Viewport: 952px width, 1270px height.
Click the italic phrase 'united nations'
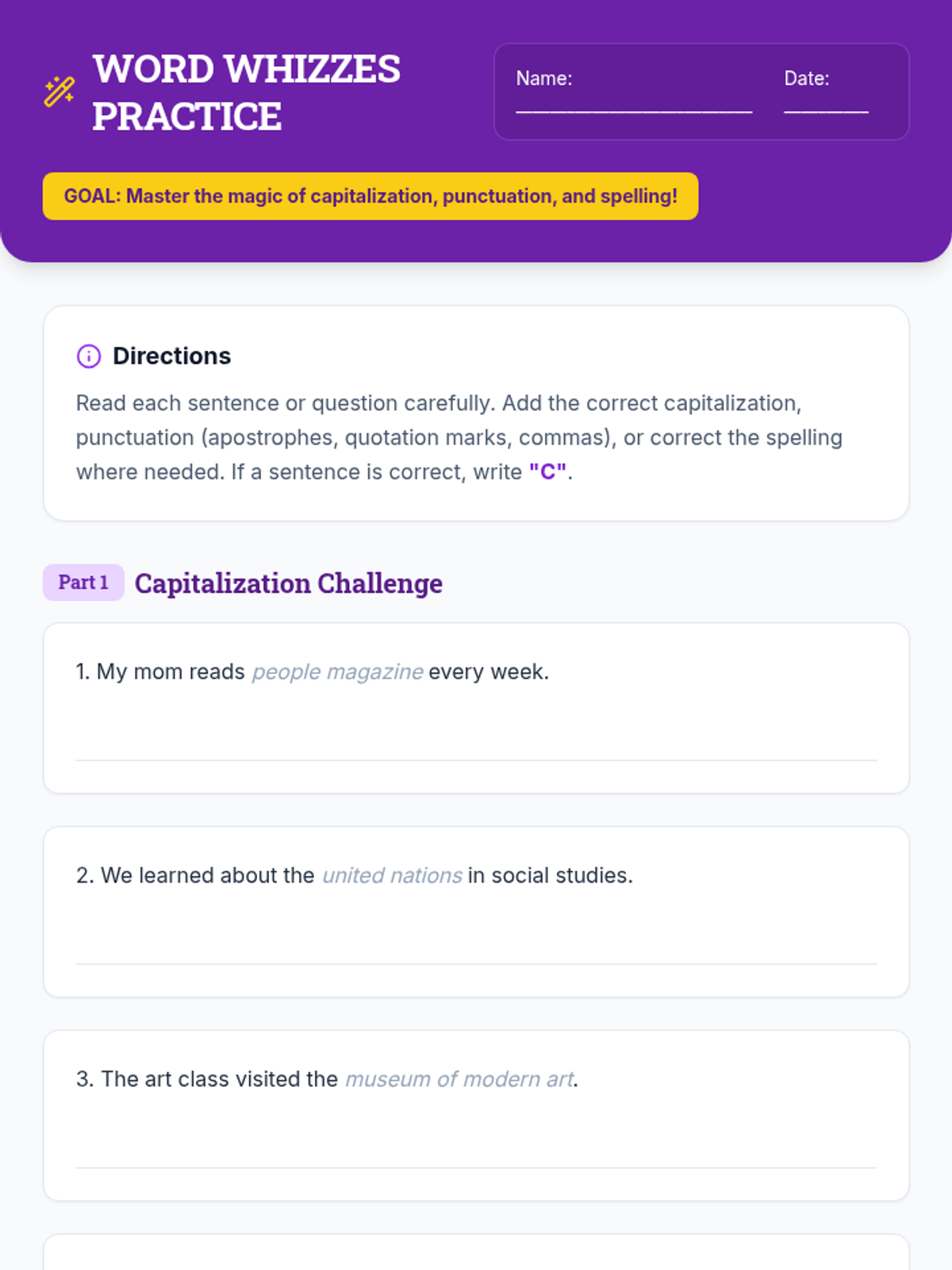click(x=392, y=876)
